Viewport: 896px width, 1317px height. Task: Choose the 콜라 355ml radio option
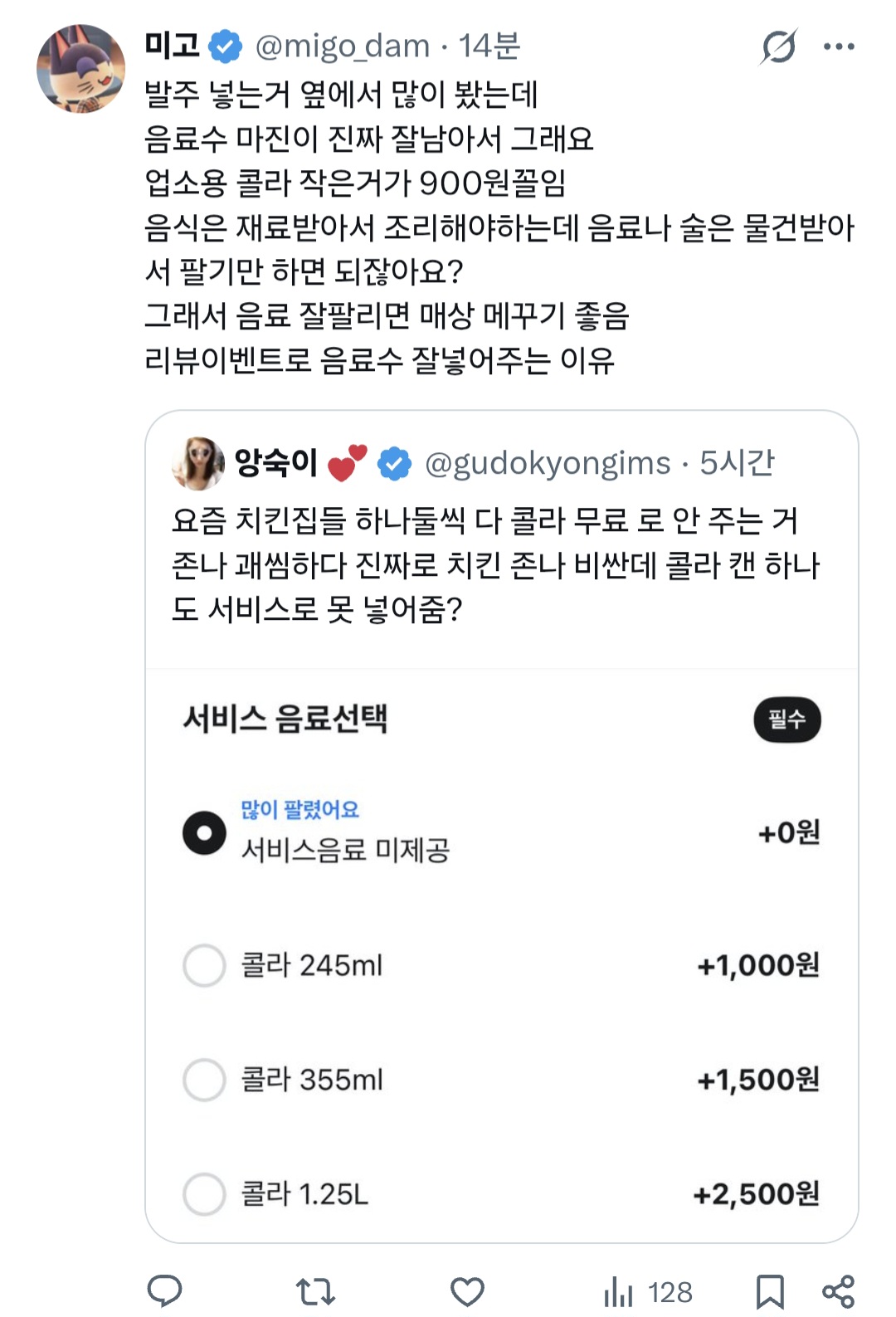pyautogui.click(x=204, y=1080)
